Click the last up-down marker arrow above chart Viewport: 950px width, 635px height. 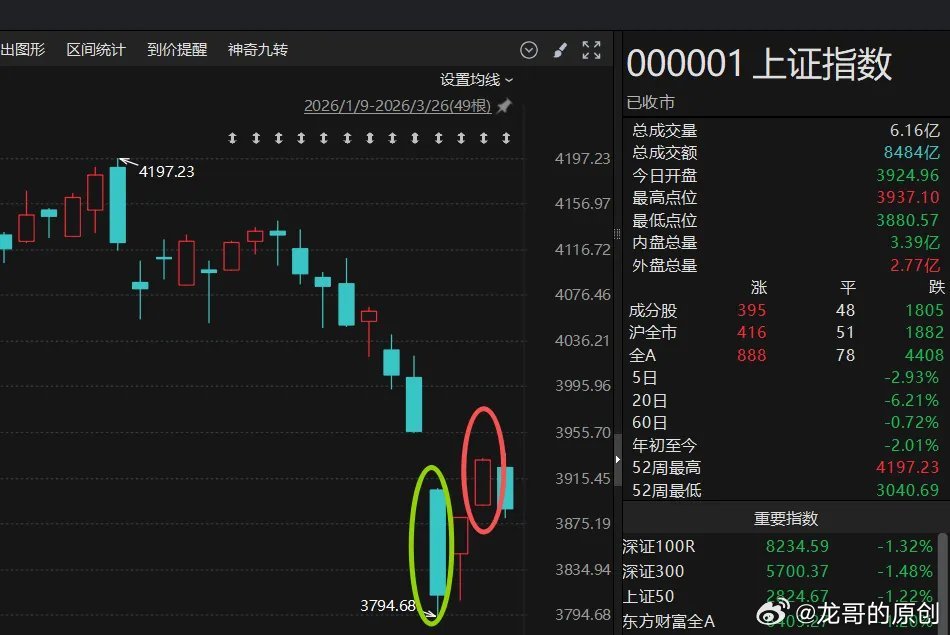[506, 138]
